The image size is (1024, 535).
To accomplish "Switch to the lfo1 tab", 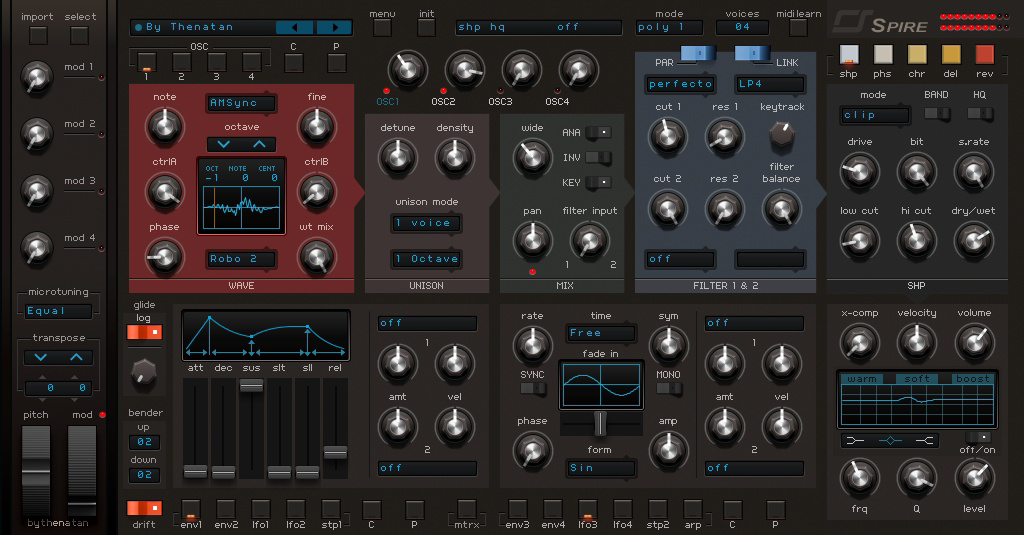I will point(261,510).
